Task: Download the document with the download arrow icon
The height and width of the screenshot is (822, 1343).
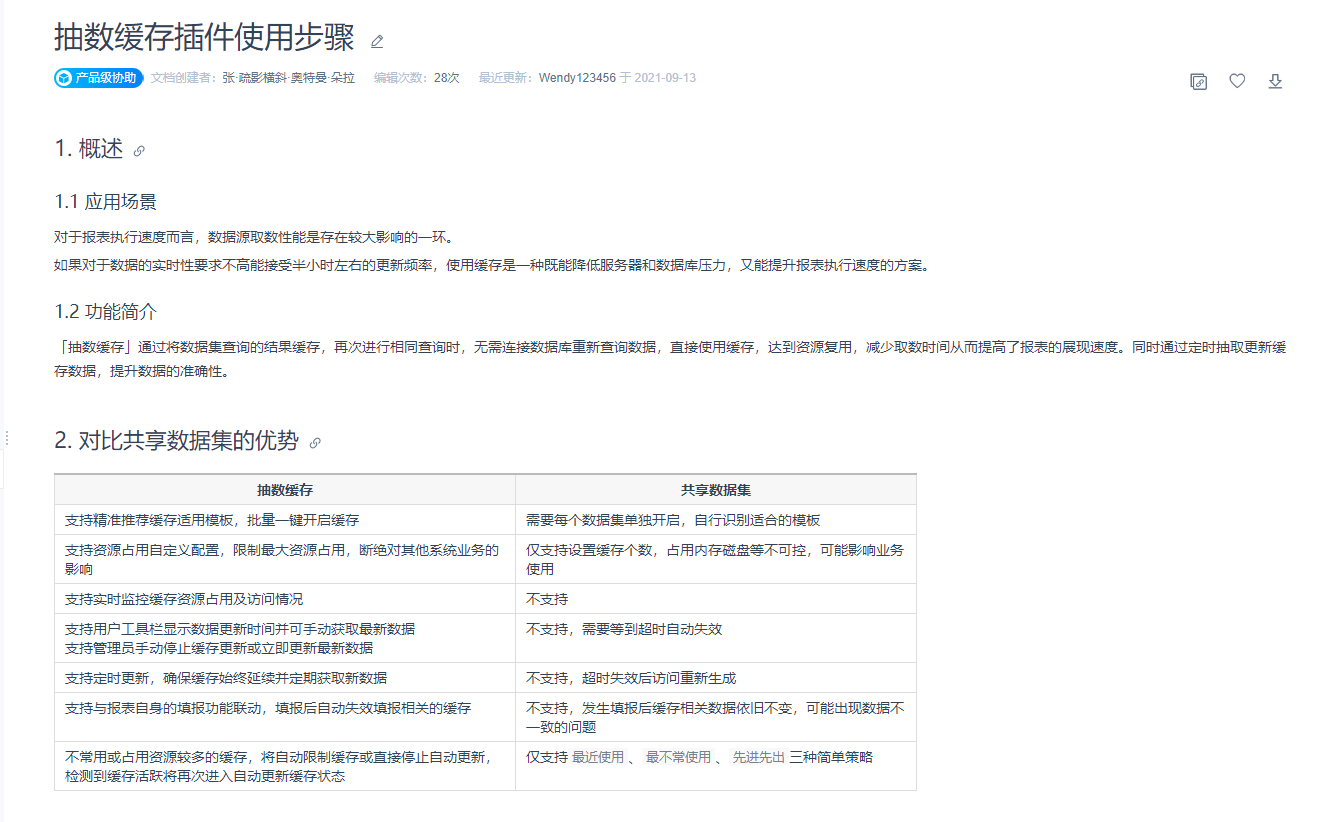Action: tap(1275, 82)
